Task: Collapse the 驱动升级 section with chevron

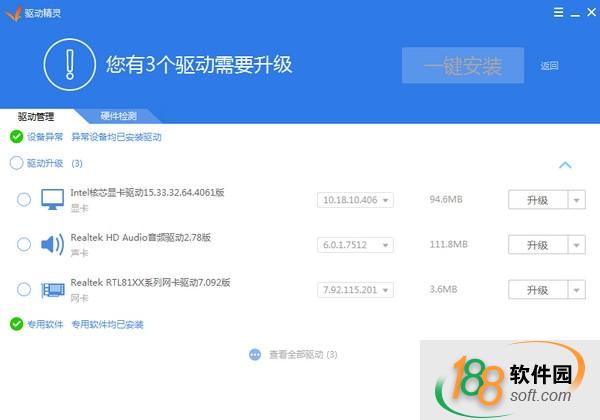Action: (x=565, y=164)
